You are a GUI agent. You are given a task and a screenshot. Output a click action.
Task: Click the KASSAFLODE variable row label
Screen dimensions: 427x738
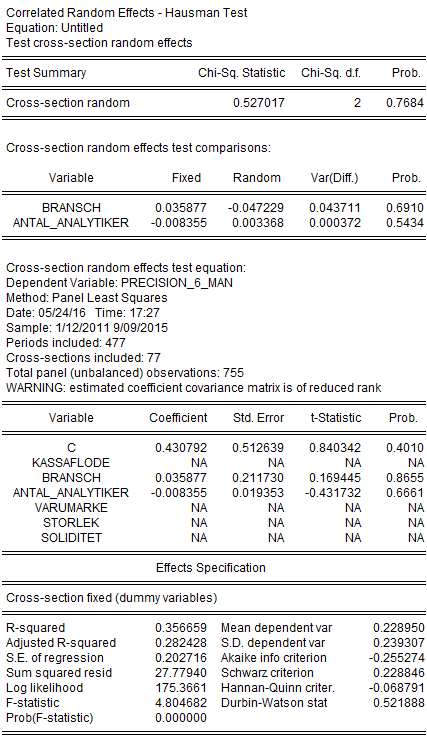[x=71, y=463]
